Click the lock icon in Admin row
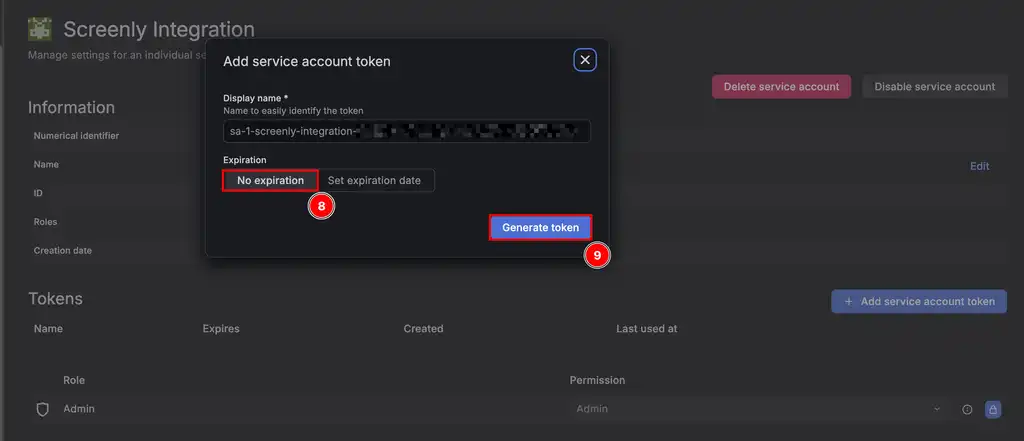1024x441 pixels. pyautogui.click(x=993, y=410)
